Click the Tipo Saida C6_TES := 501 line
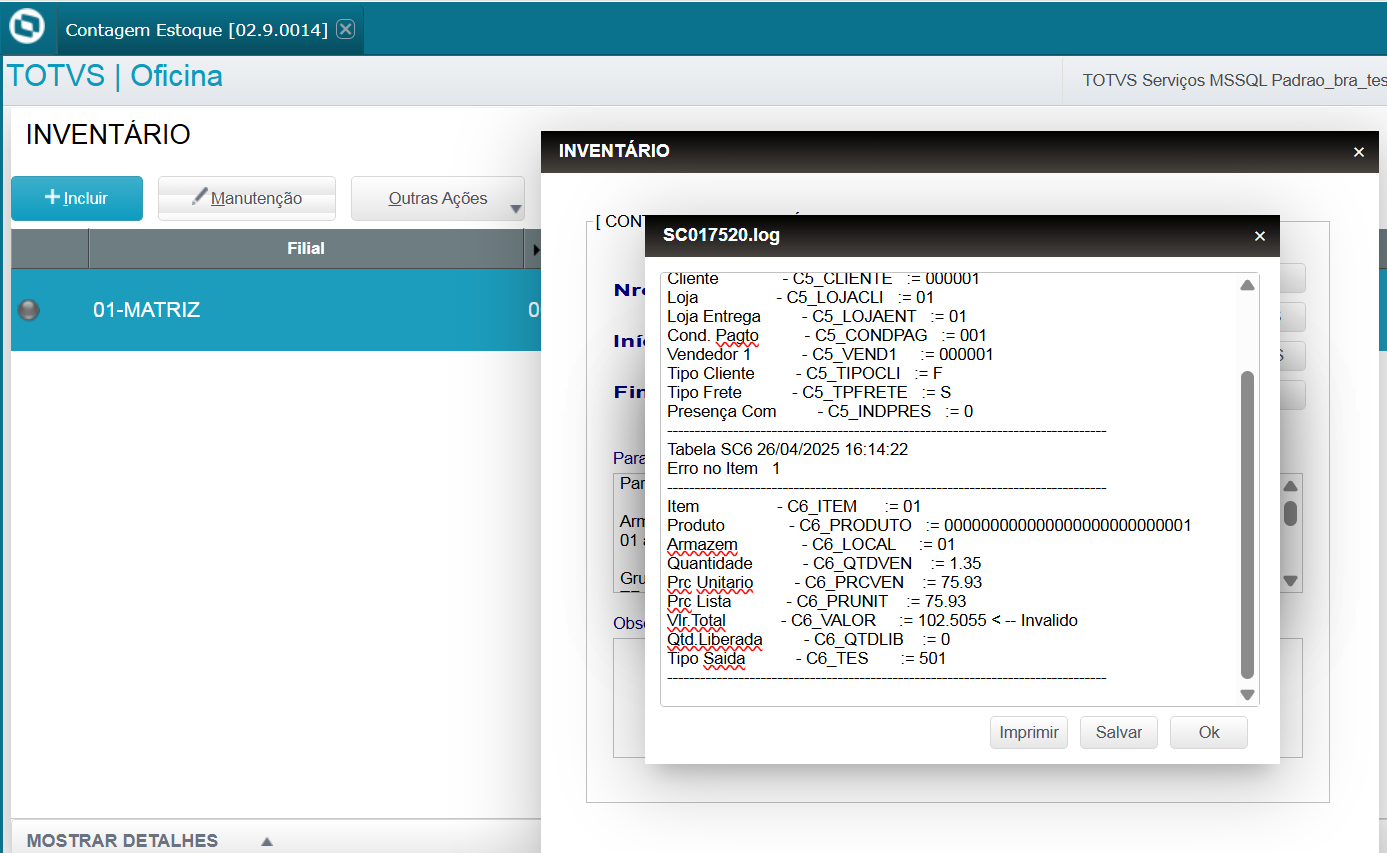Screen dimensions: 1387x853 tap(806, 659)
